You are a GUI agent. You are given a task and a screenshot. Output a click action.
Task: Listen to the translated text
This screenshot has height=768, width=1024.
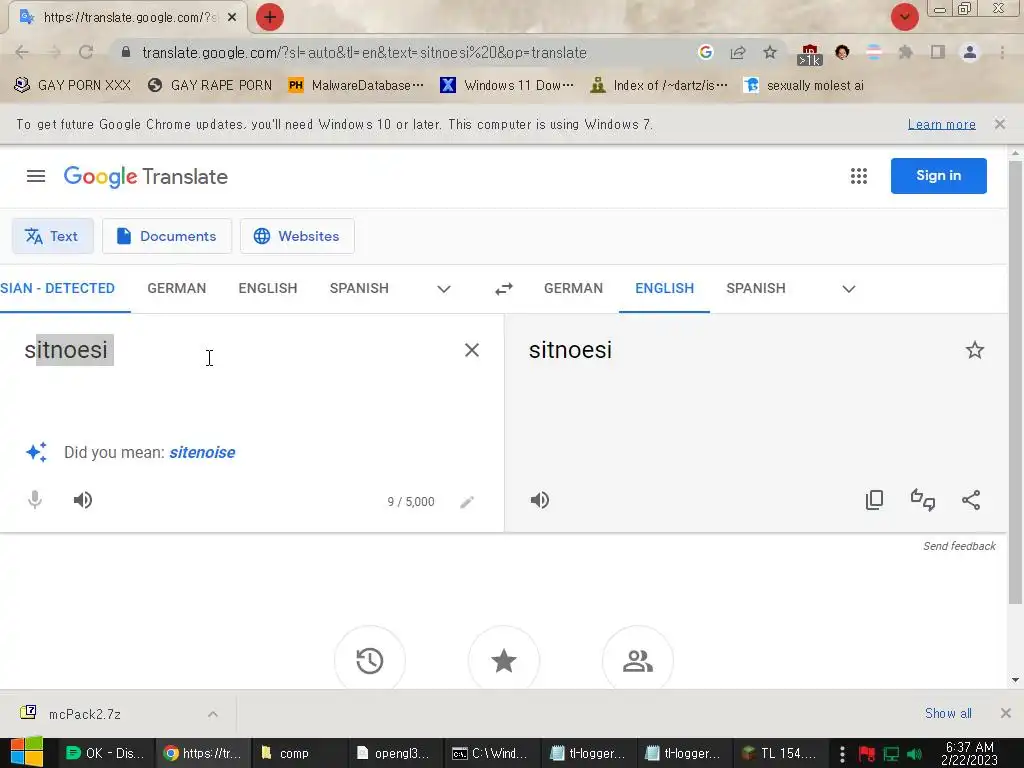[x=540, y=500]
